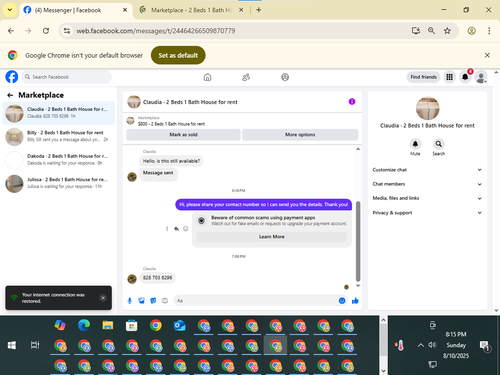Open Chrome three-dot menu
This screenshot has height=375, width=500.
coord(489,31)
